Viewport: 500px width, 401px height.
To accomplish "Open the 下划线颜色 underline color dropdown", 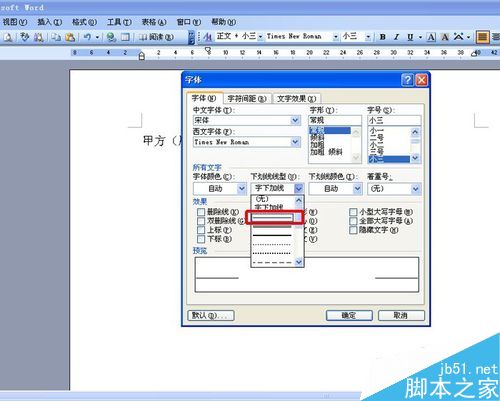I will pos(357,189).
